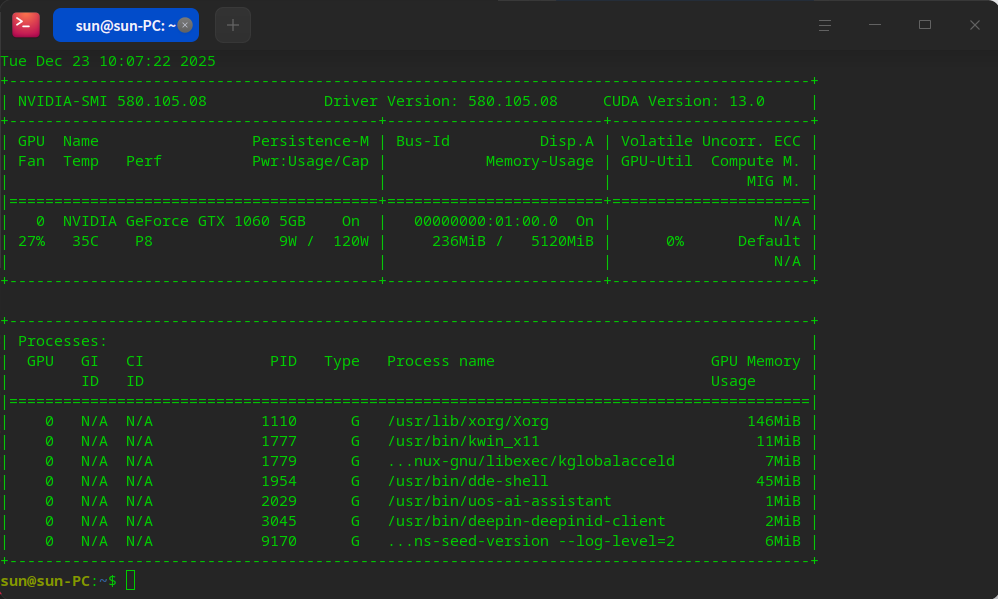Click the fan speed value '27%'
This screenshot has height=599, width=998.
[x=31, y=241]
